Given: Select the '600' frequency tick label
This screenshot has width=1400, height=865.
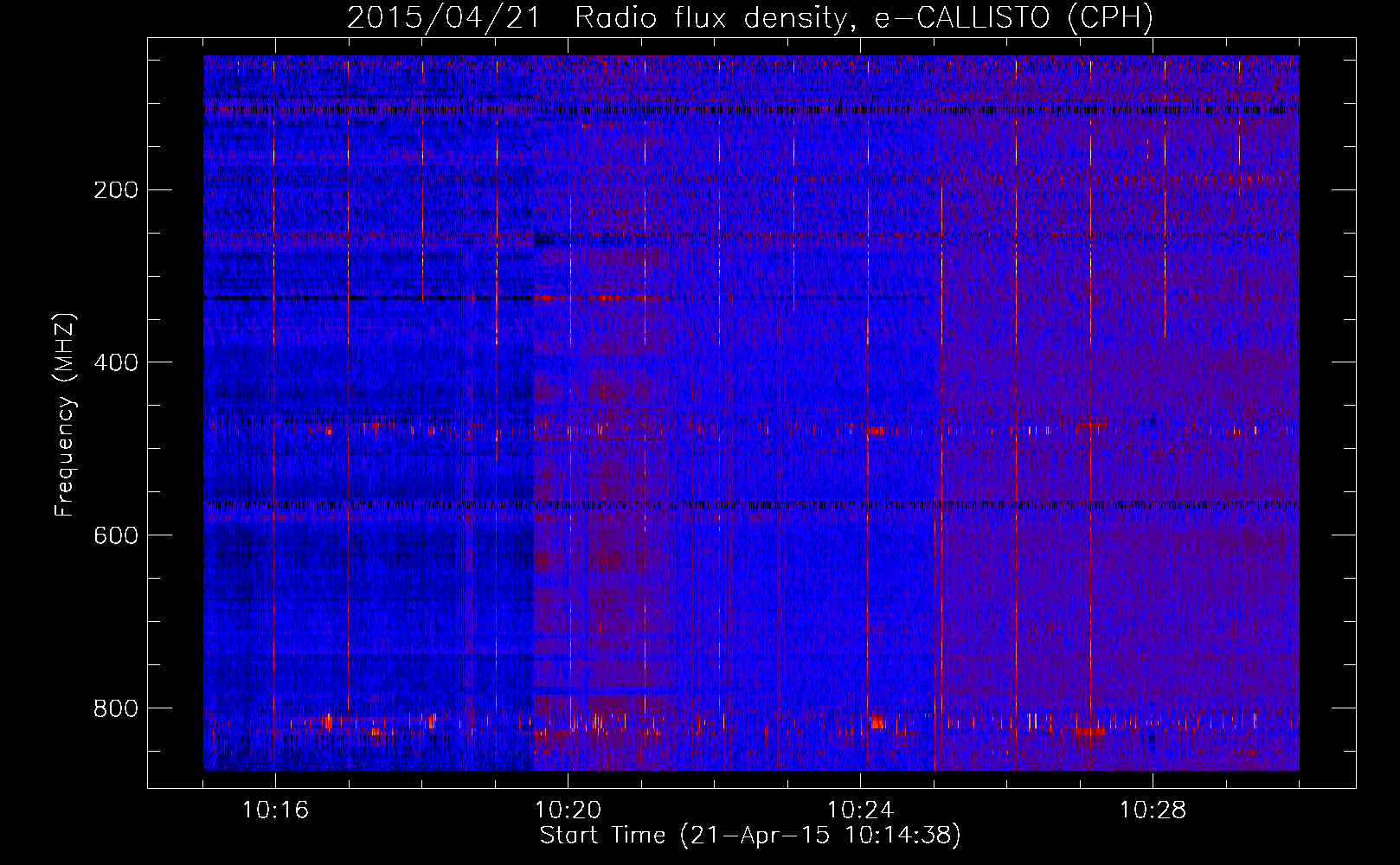Looking at the screenshot, I should click(x=116, y=535).
